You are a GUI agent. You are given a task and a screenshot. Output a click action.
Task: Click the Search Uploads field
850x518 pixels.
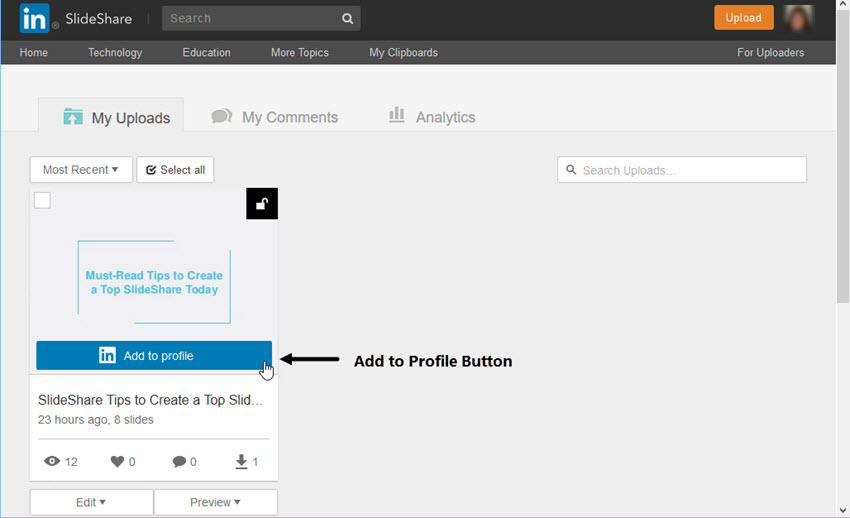pyautogui.click(x=682, y=170)
